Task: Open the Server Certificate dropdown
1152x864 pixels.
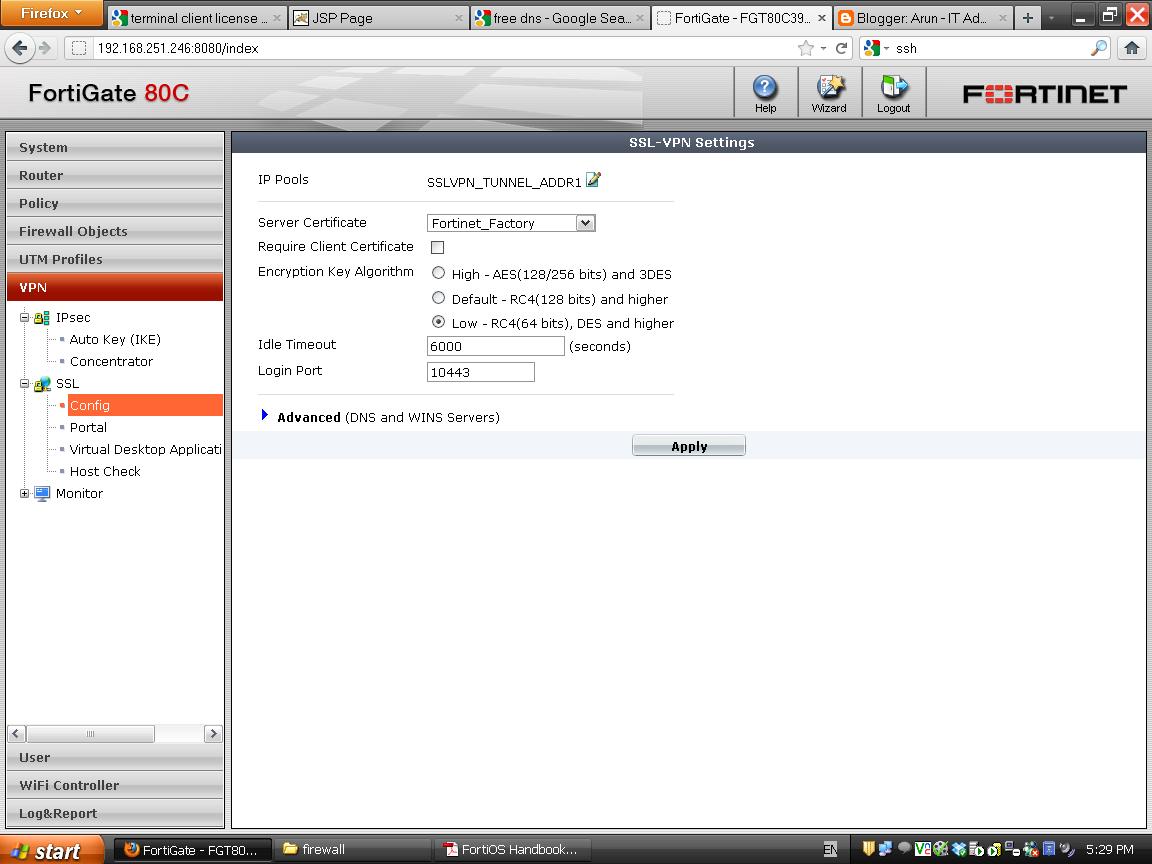Action: 585,223
